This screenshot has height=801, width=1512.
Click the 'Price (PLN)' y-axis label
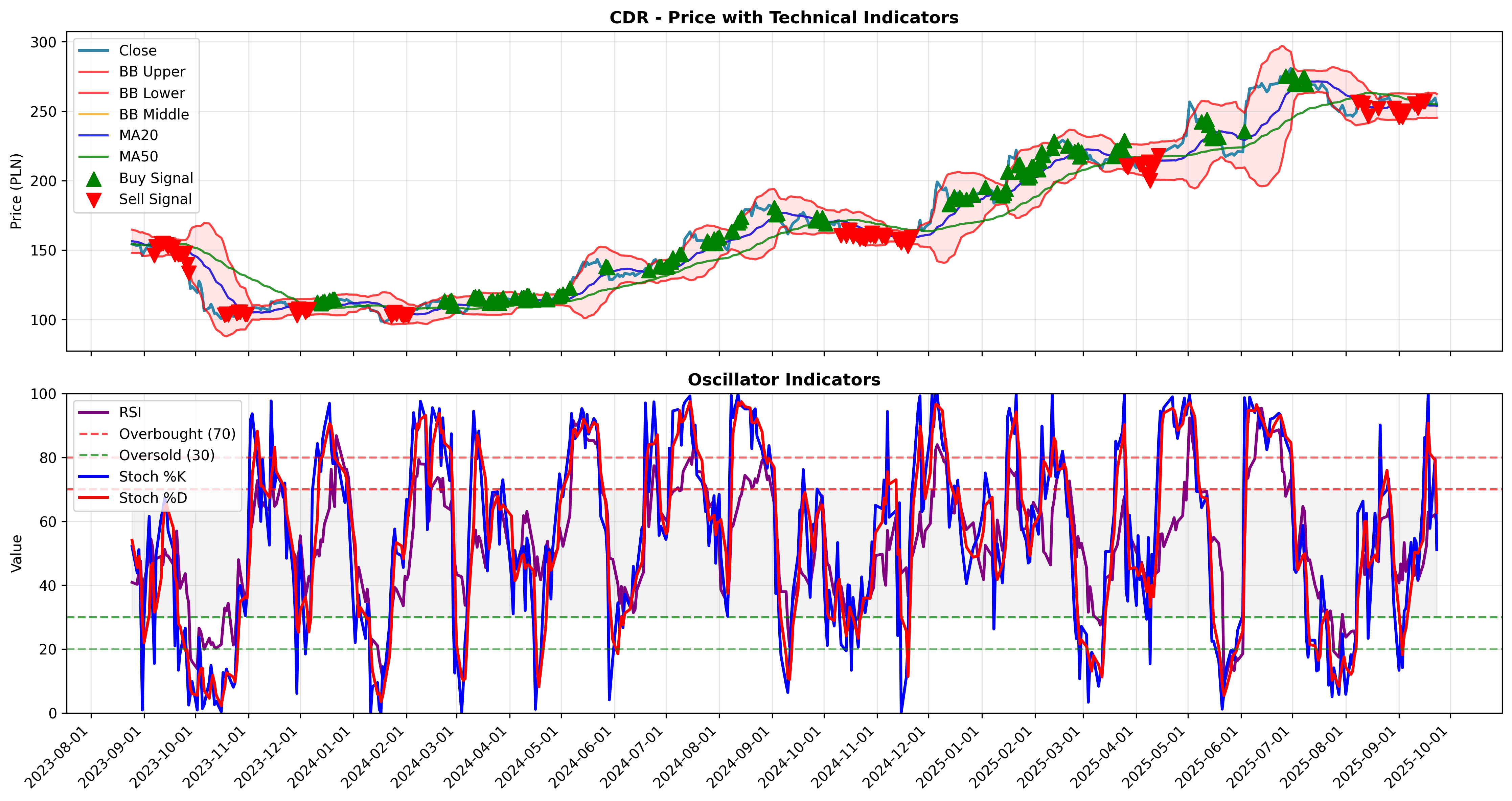[17, 192]
